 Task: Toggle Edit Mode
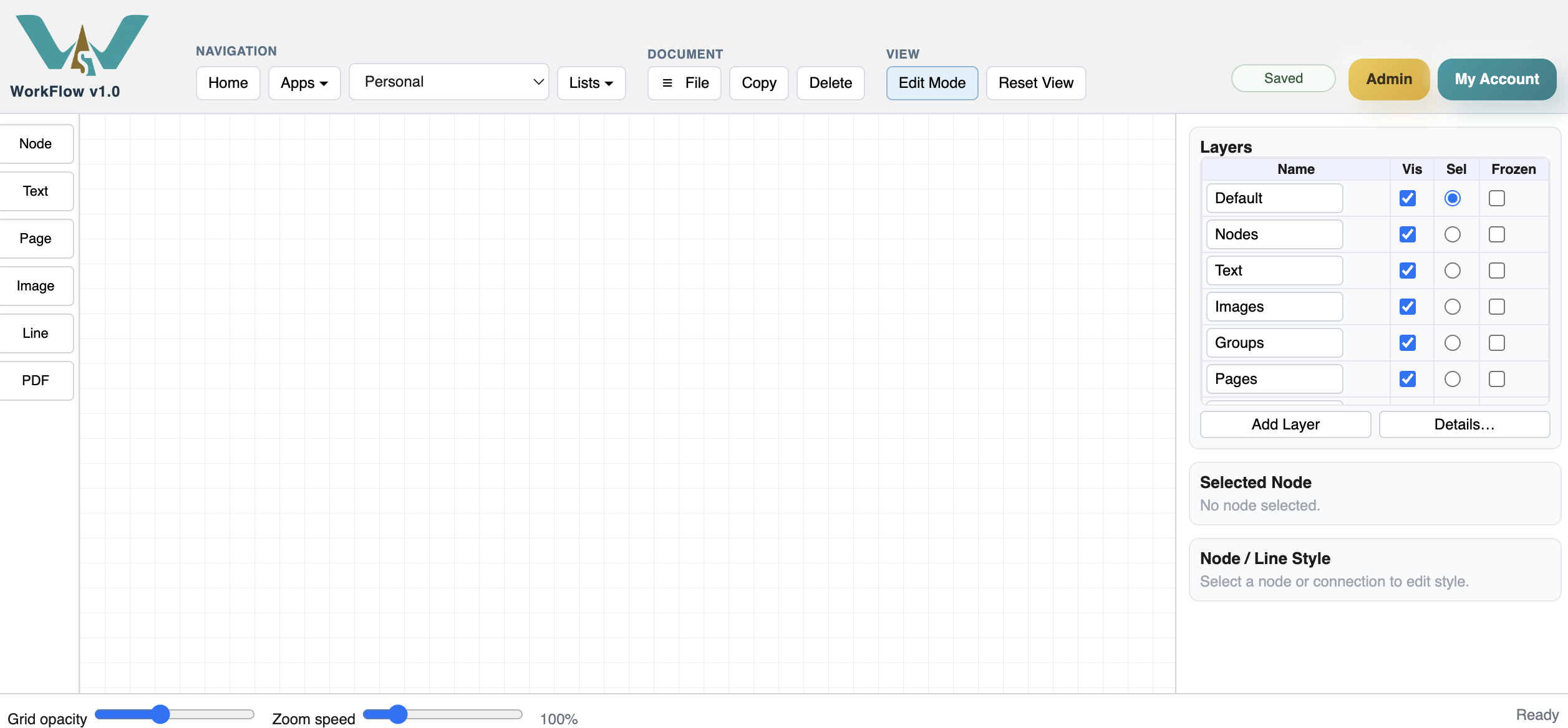point(932,83)
